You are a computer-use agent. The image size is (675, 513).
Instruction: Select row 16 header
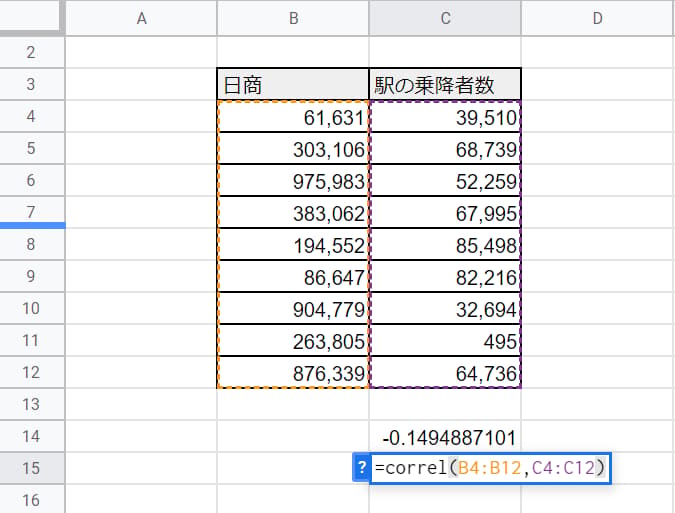(32, 499)
